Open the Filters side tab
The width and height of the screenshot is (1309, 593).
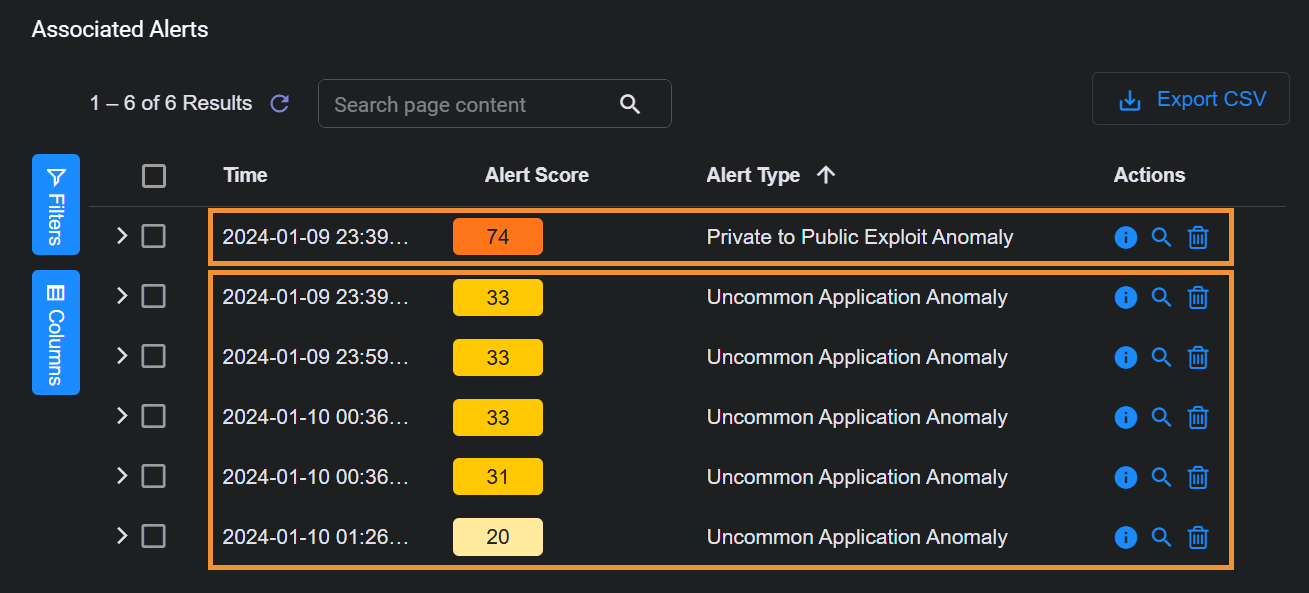click(x=56, y=205)
